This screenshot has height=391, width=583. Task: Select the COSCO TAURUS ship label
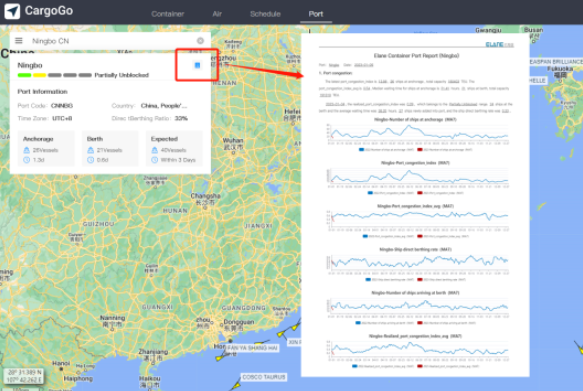click(x=264, y=377)
